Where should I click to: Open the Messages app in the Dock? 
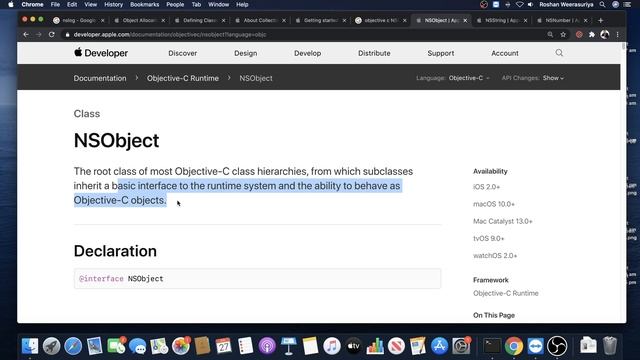tap(138, 346)
